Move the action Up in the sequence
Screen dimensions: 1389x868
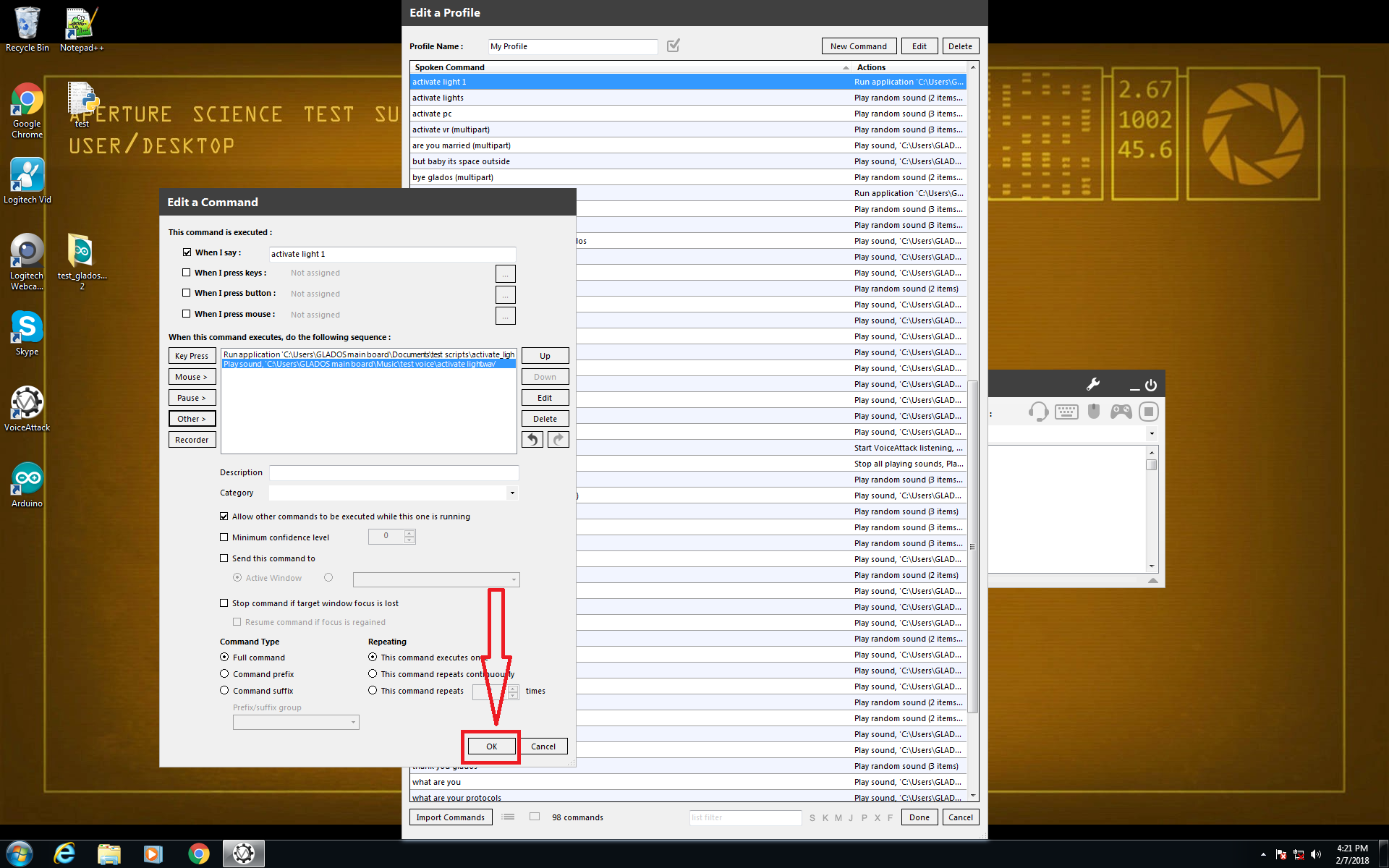click(x=545, y=356)
